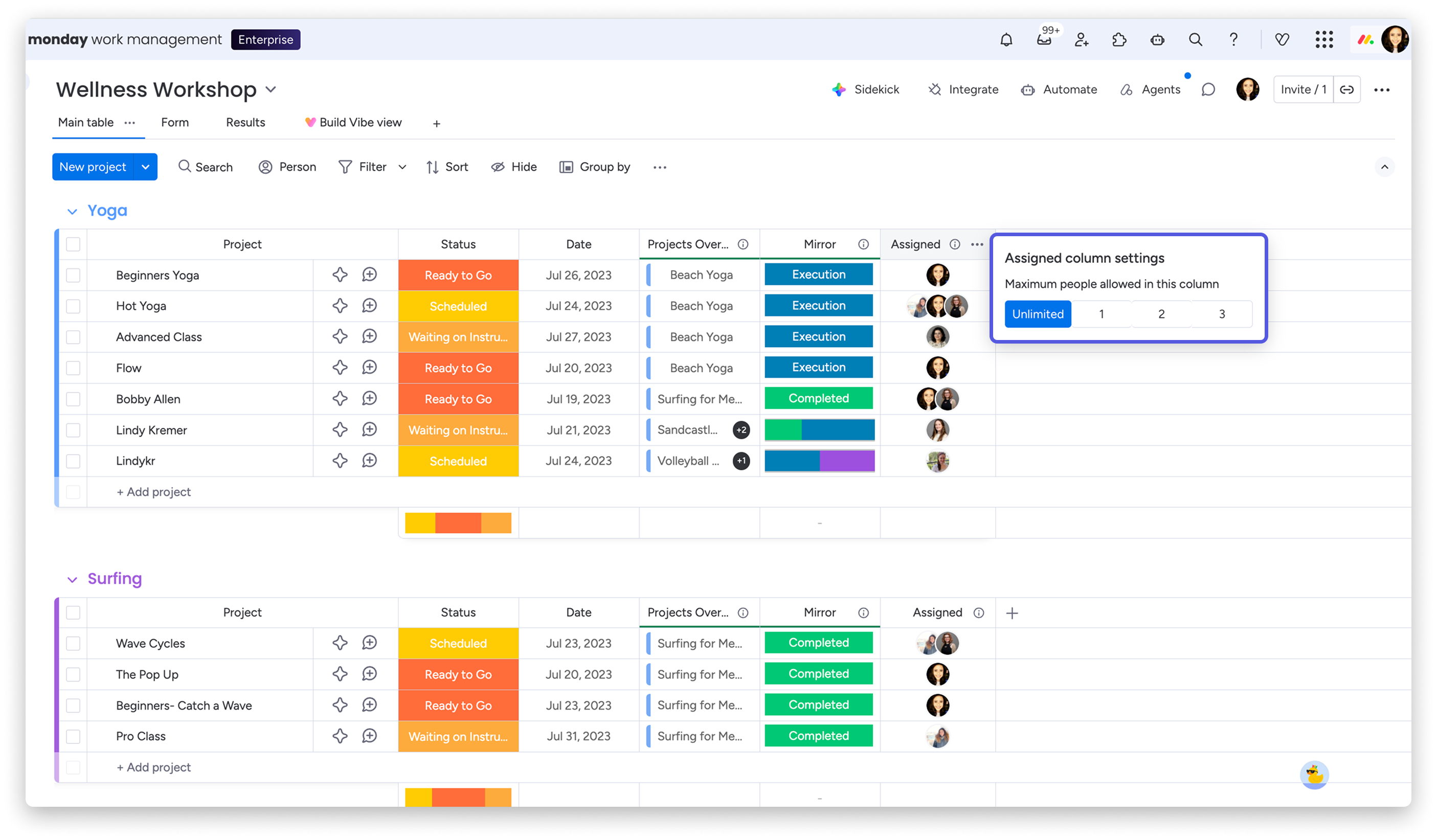Open conversation for Beginners Yoga row
This screenshot has width=1437, height=840.
click(x=370, y=275)
